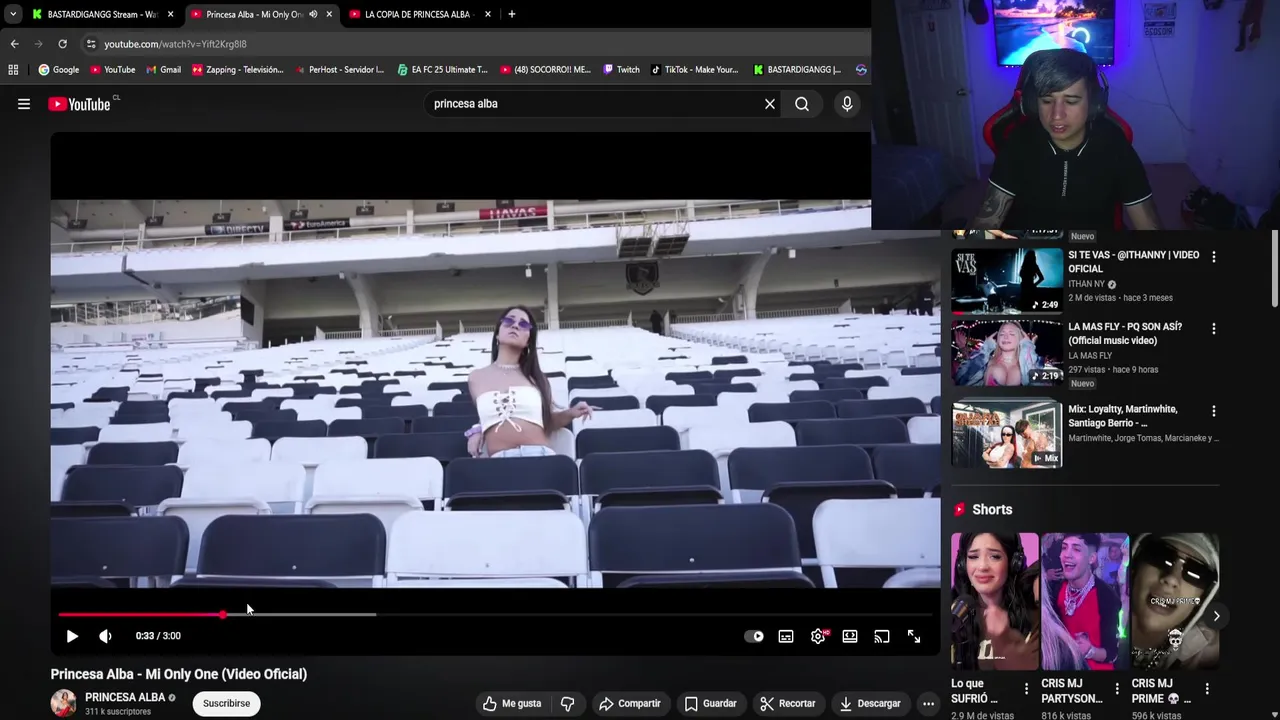Reload the current page
This screenshot has width=1280, height=720.
coord(62,44)
